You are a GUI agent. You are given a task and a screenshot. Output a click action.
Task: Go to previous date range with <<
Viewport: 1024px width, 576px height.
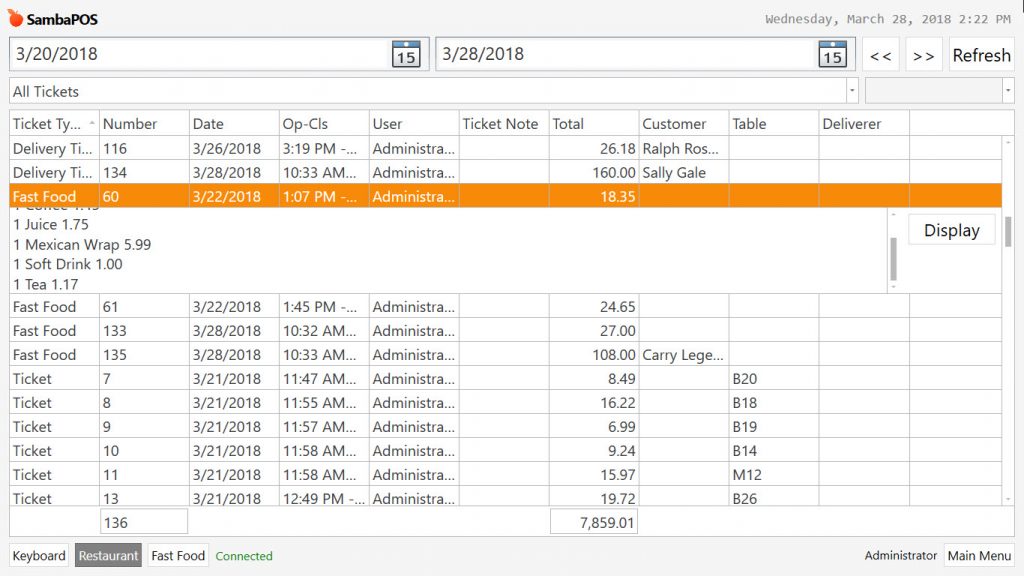[x=880, y=56]
